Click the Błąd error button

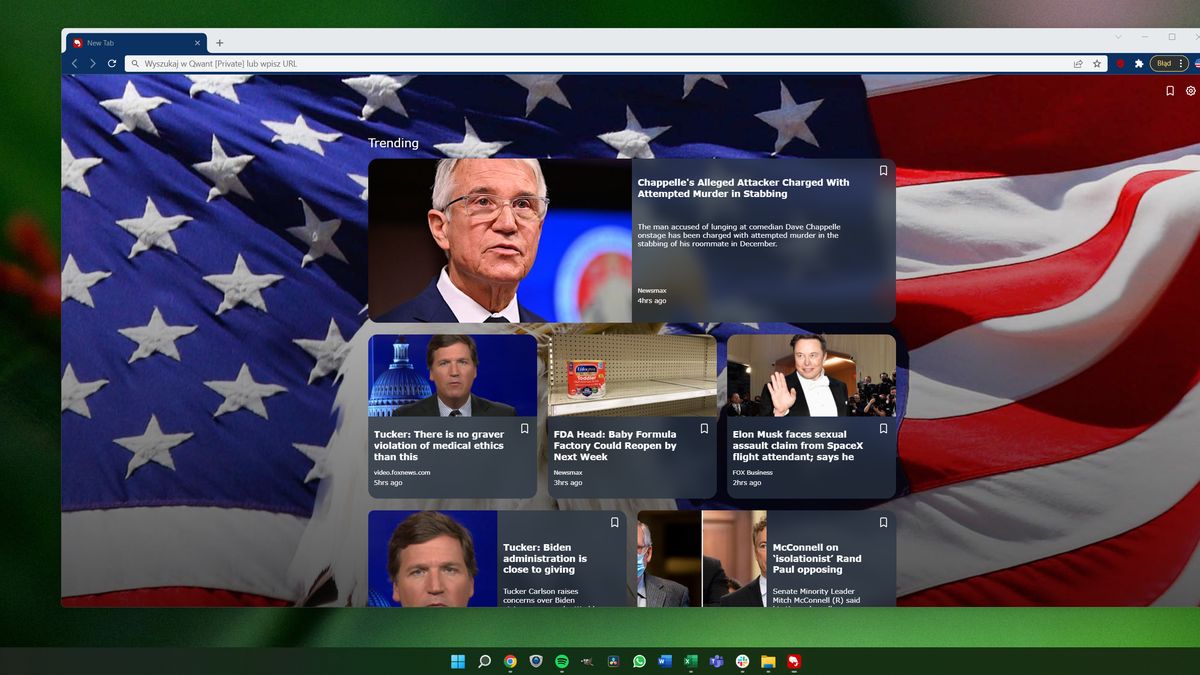click(x=1168, y=63)
